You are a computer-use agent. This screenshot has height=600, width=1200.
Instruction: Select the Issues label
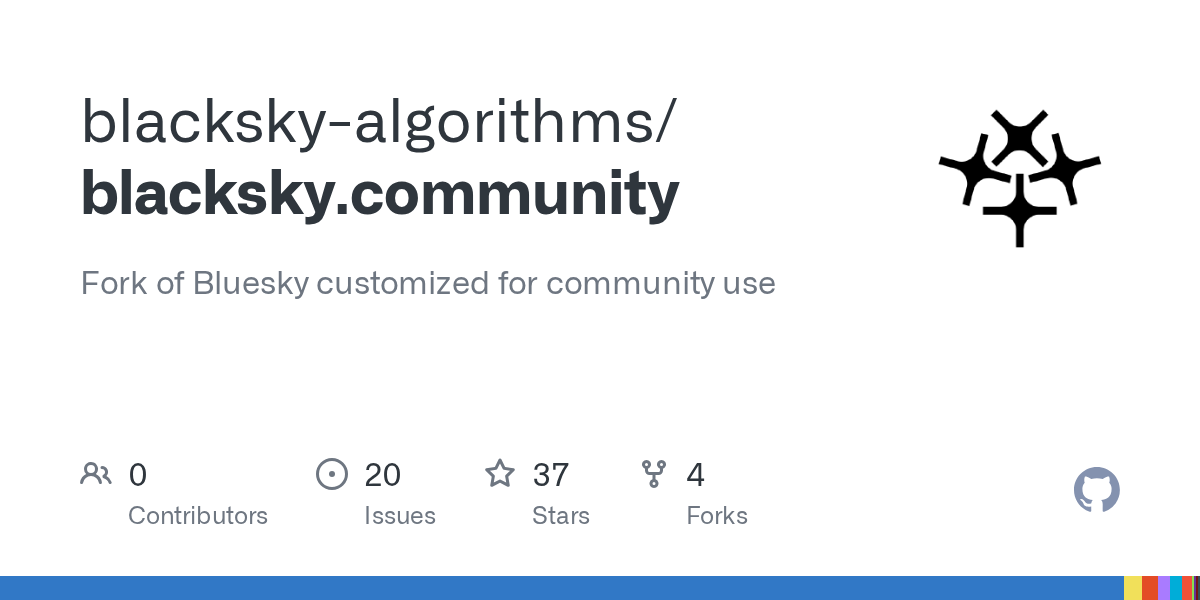[400, 516]
